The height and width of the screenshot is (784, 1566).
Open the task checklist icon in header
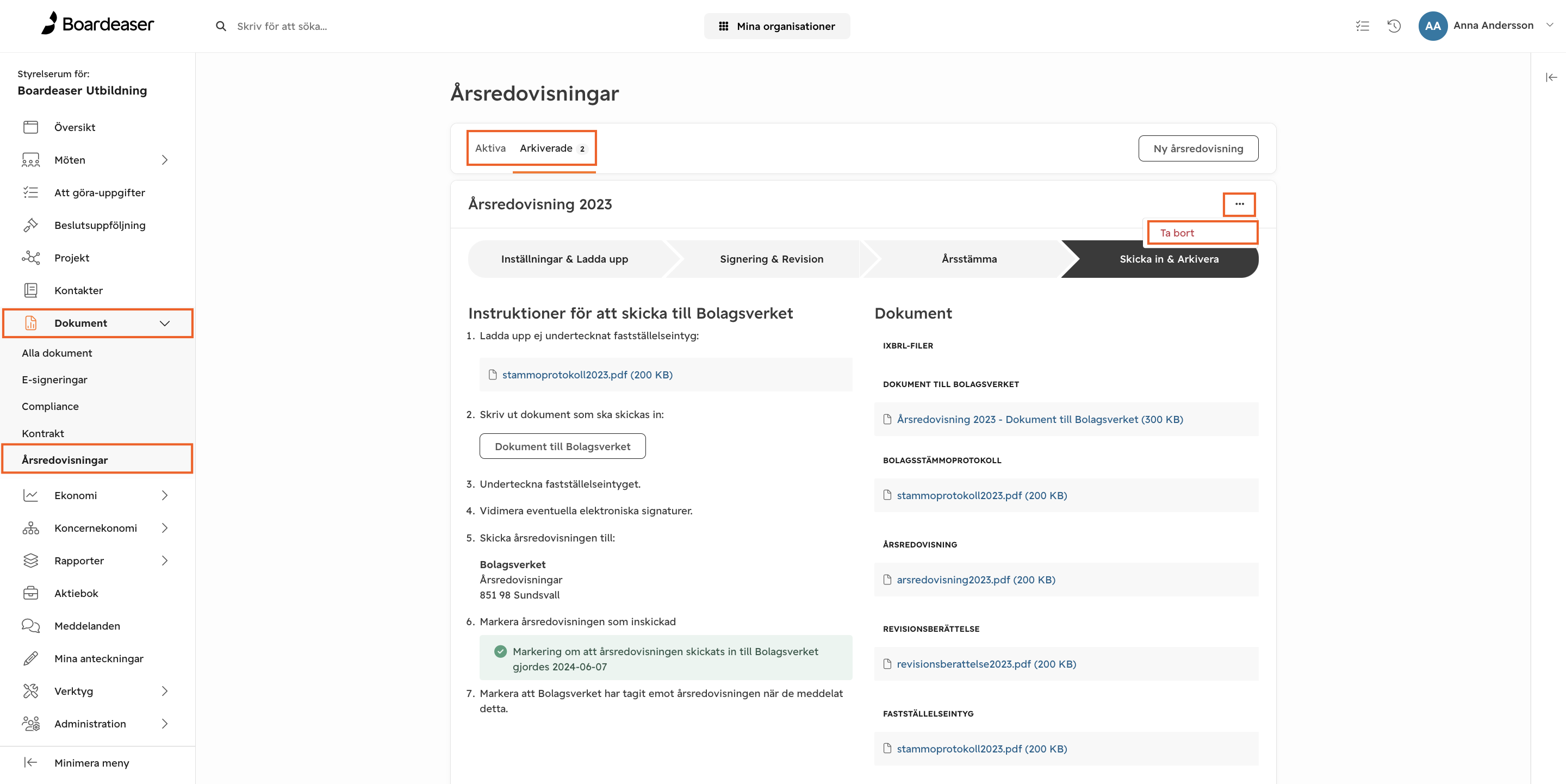[1362, 26]
